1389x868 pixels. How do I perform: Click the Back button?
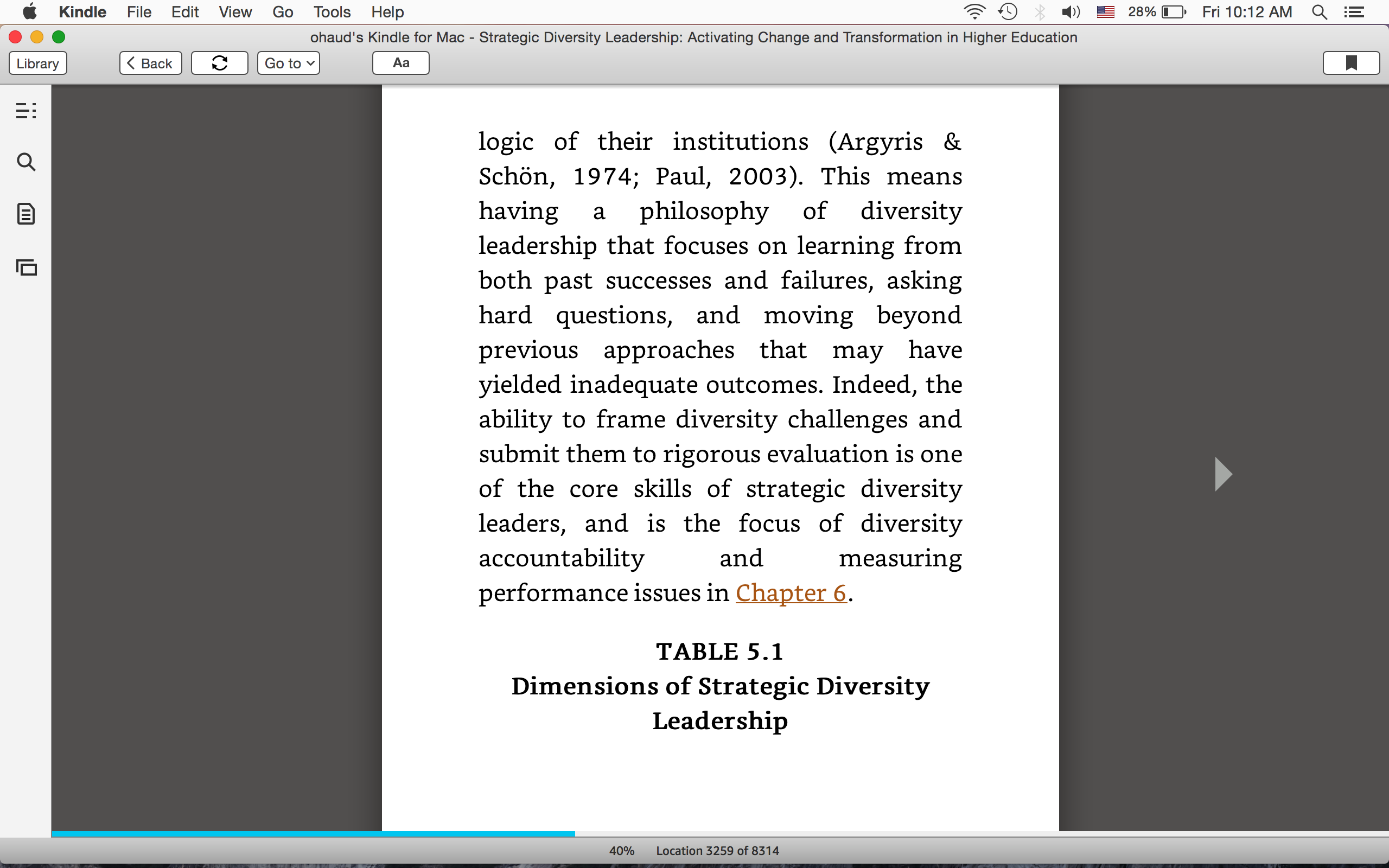pos(150,63)
